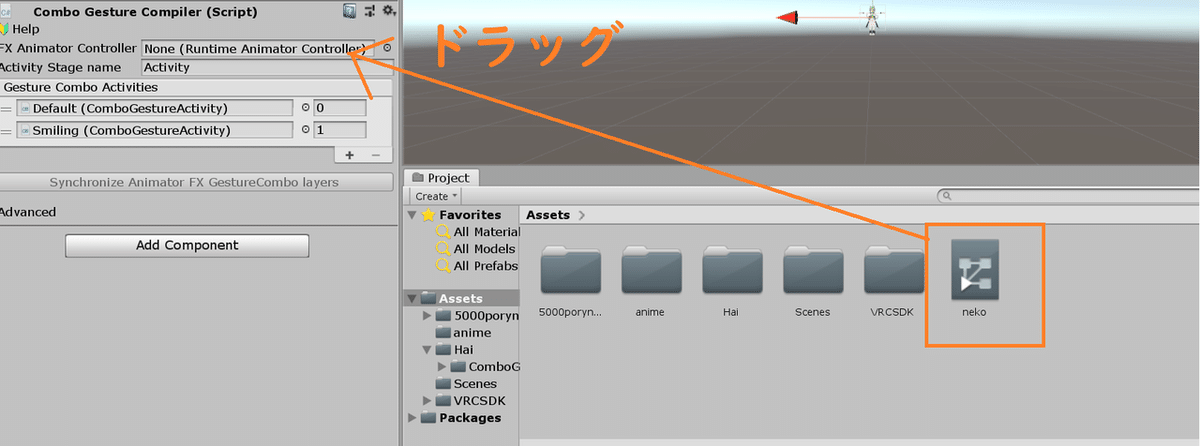Select All Prefabs favorite search
1200x446 pixels.
pyautogui.click(x=478, y=266)
